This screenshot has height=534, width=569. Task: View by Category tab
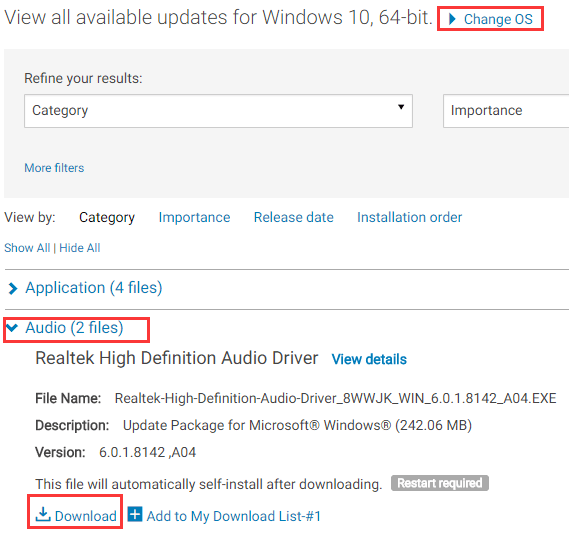click(107, 217)
